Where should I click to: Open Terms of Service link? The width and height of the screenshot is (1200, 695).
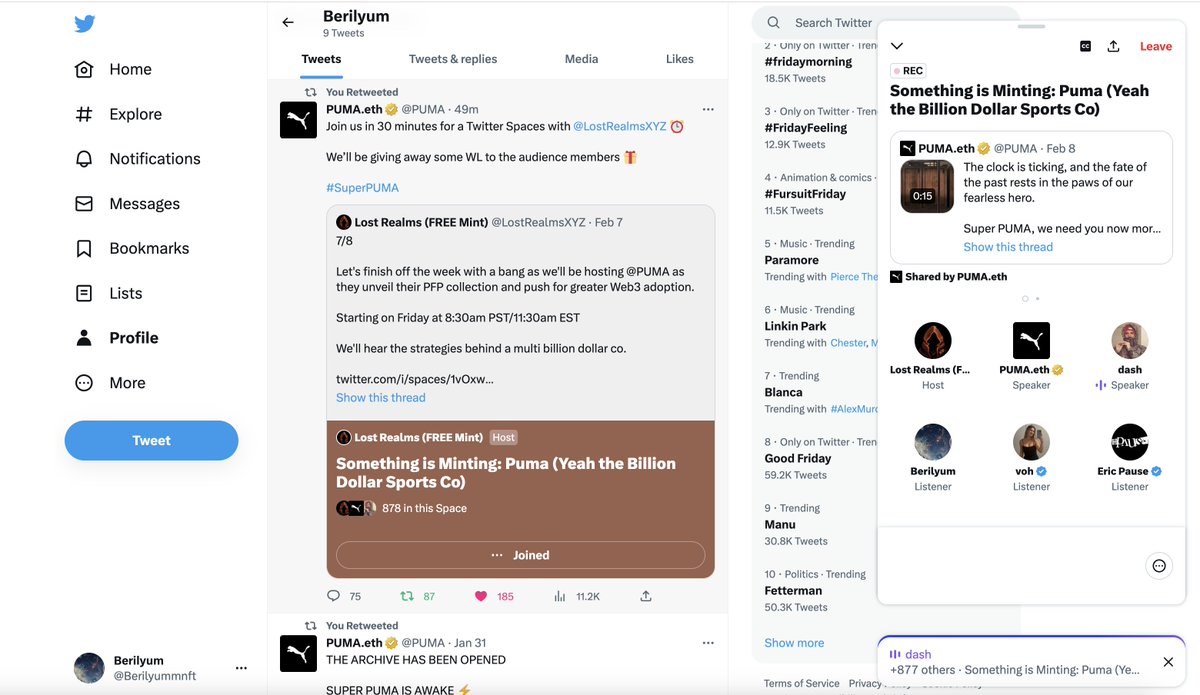click(x=802, y=684)
